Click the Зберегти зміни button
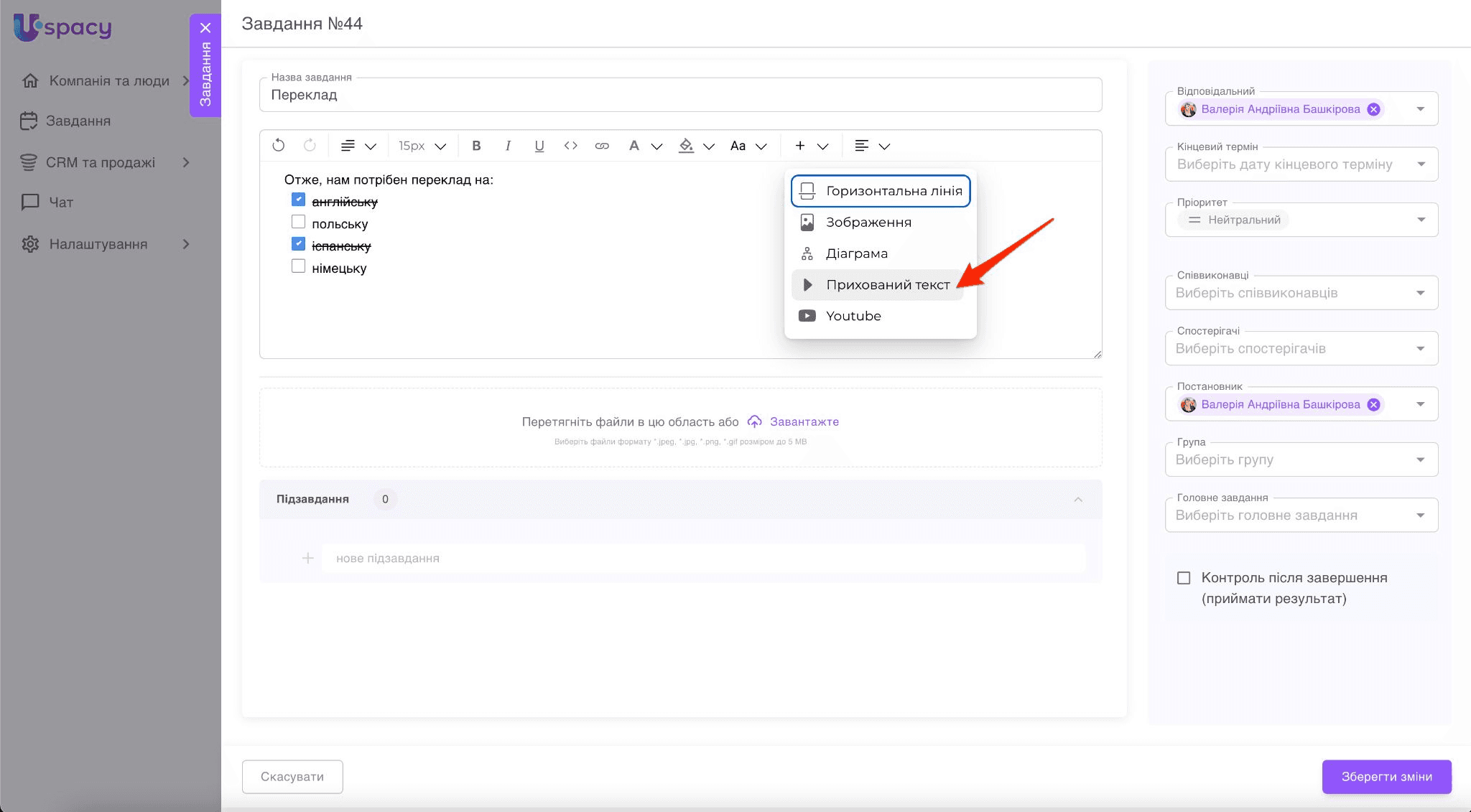 (x=1386, y=777)
